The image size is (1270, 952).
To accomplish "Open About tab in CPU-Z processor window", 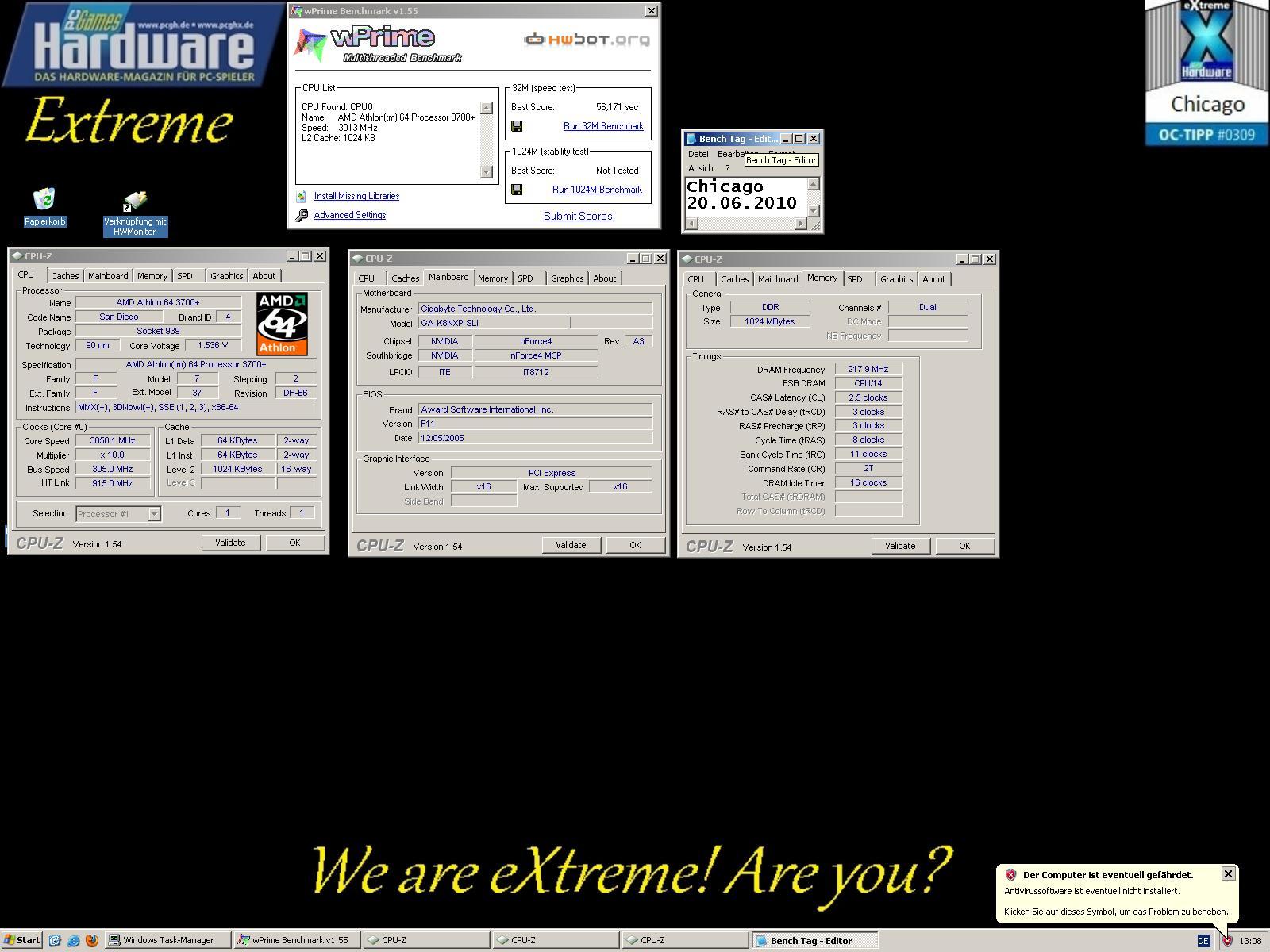I will pyautogui.click(x=264, y=276).
